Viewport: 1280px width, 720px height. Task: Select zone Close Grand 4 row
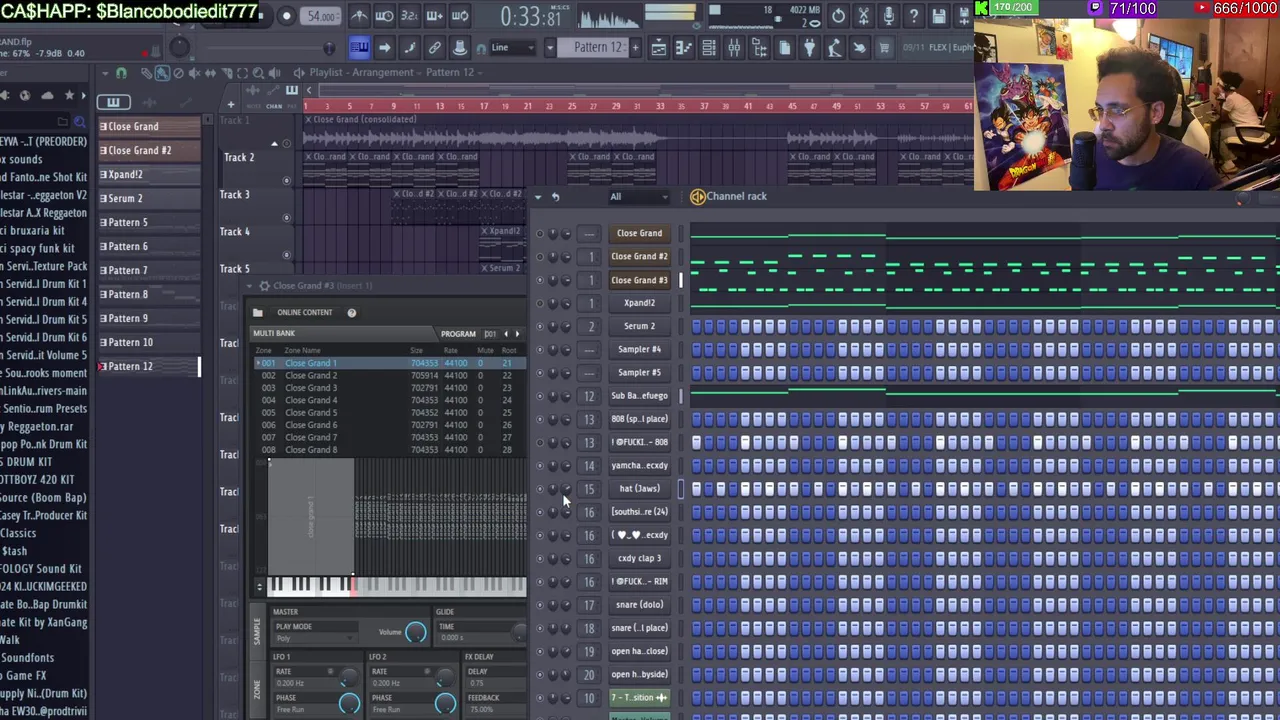click(x=390, y=400)
